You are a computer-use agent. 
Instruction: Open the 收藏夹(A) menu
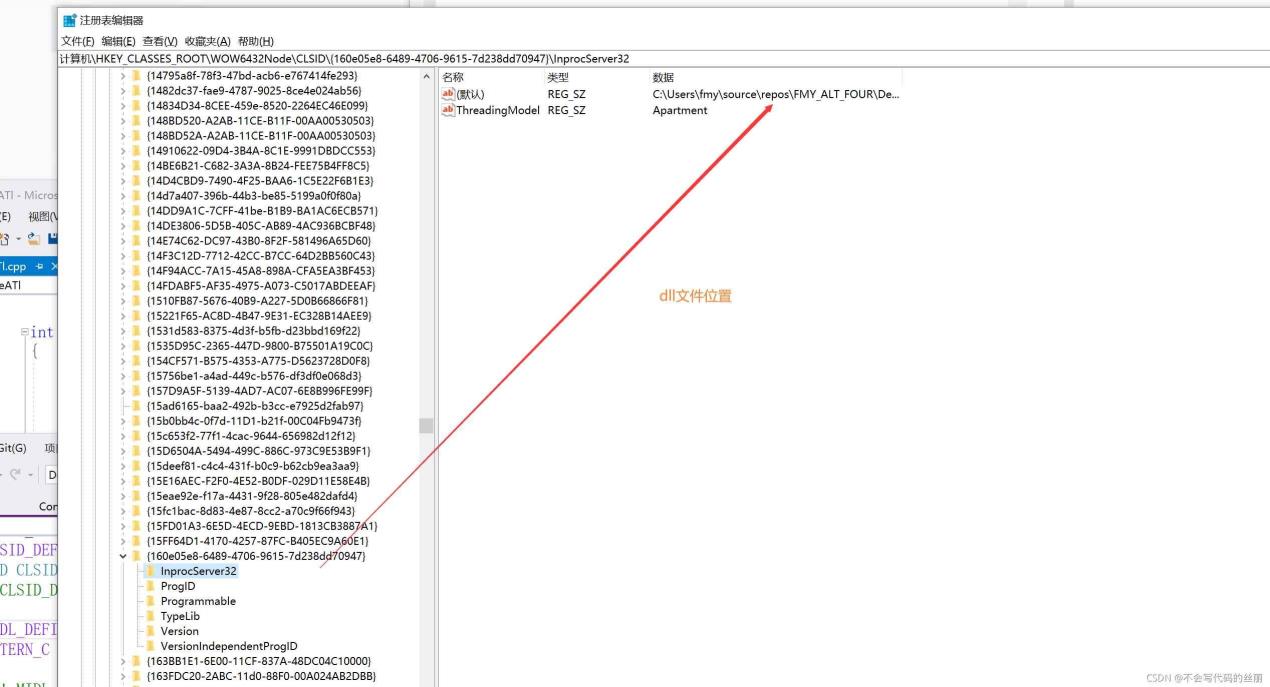[207, 41]
